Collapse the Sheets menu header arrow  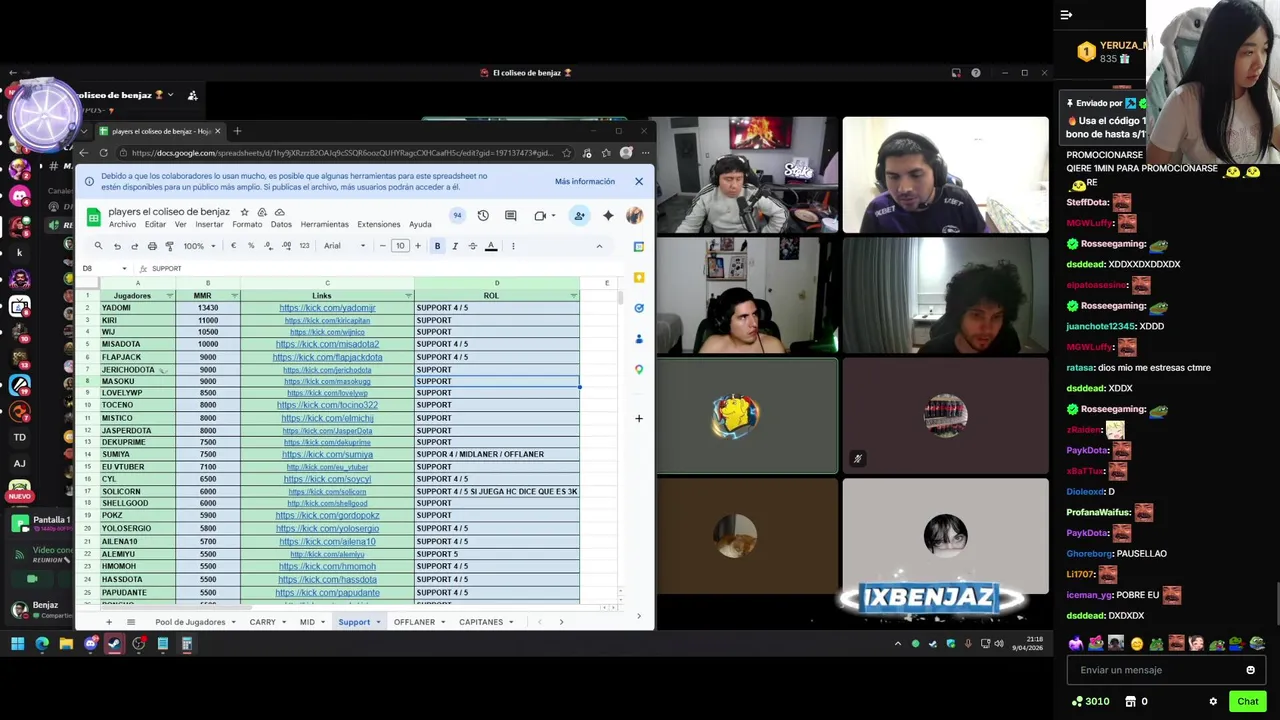click(x=599, y=246)
